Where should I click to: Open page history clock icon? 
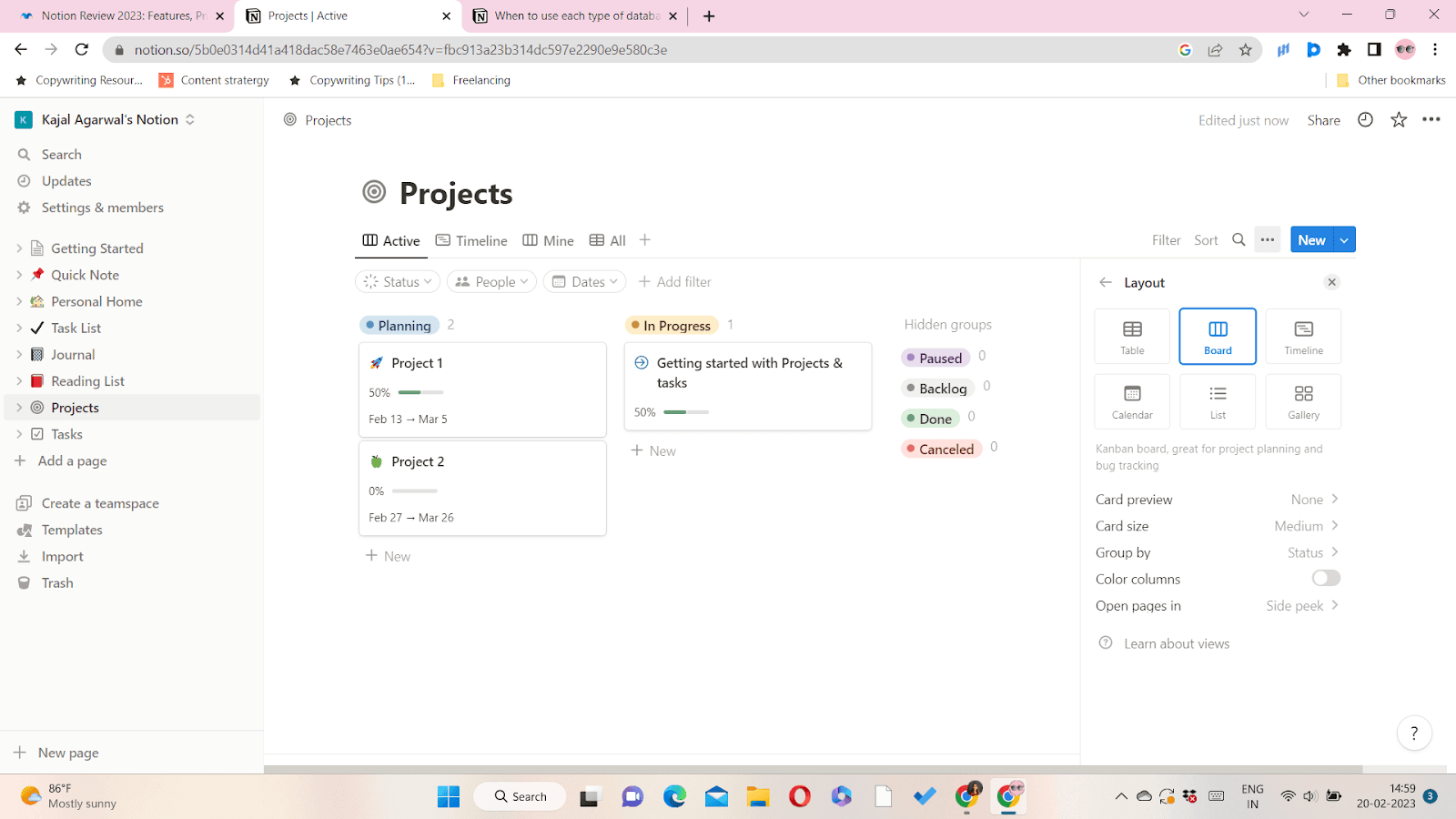coord(1365,120)
